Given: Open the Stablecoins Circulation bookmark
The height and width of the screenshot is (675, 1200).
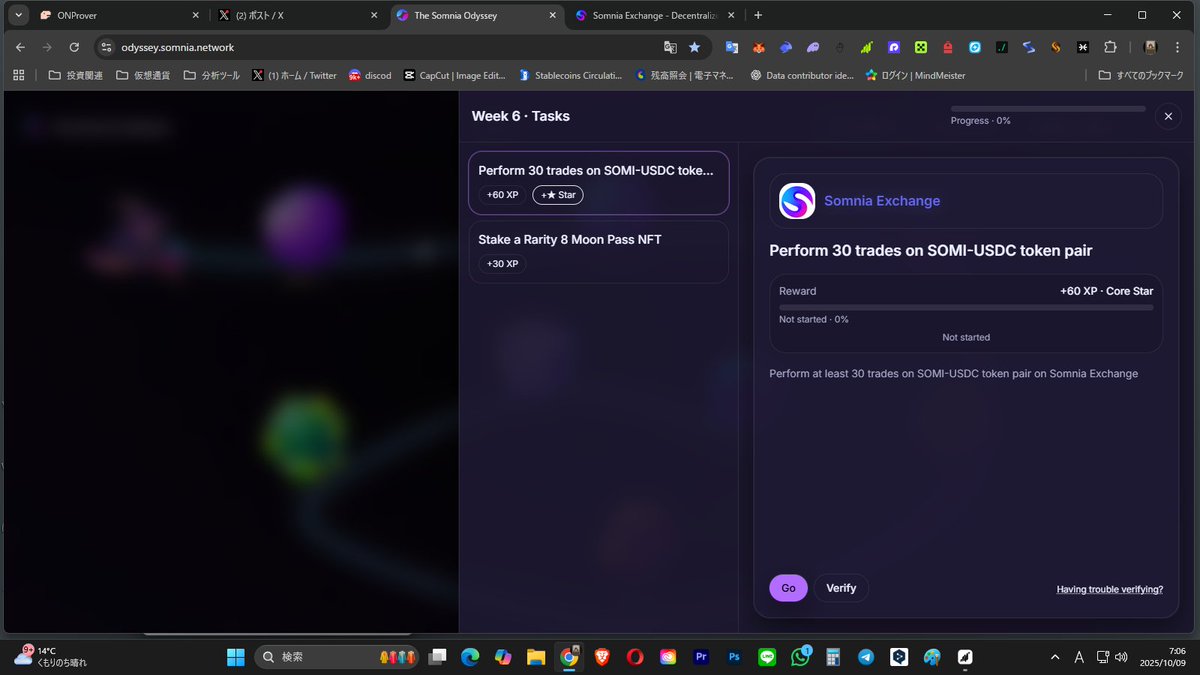Looking at the screenshot, I should 570,75.
